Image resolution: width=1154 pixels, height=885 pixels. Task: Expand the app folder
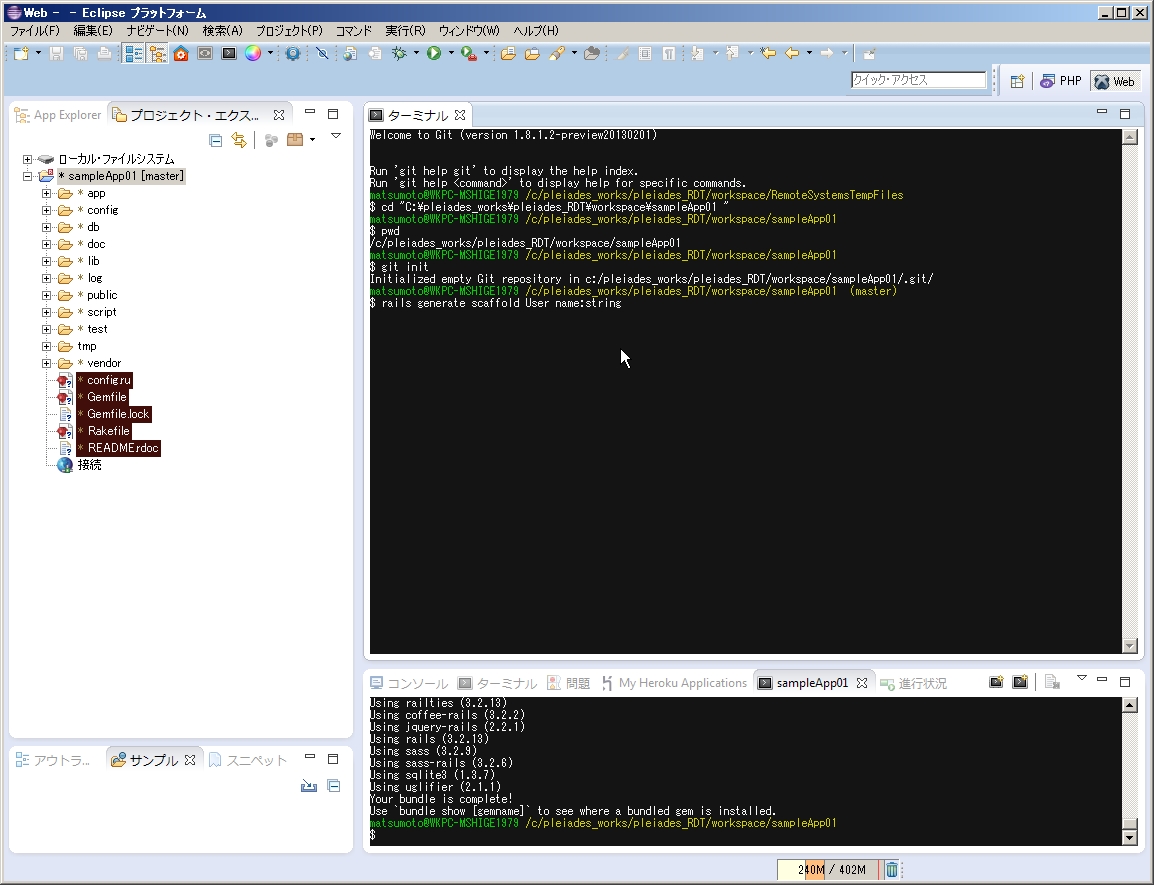click(46, 193)
